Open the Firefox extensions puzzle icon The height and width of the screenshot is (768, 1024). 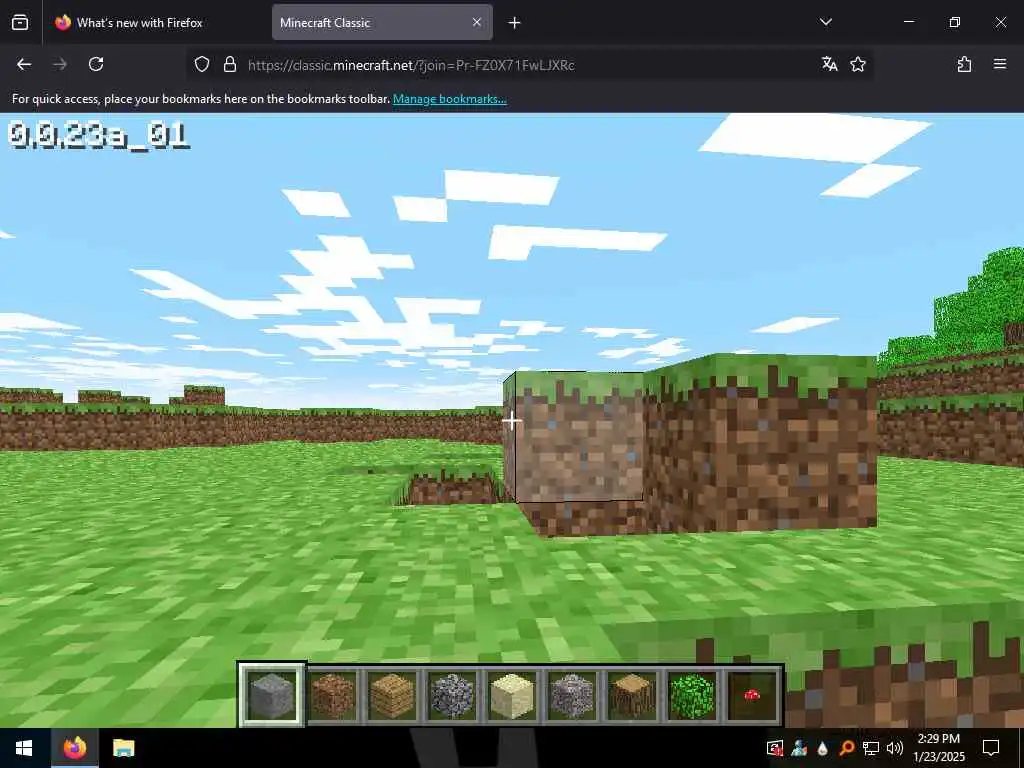point(964,64)
